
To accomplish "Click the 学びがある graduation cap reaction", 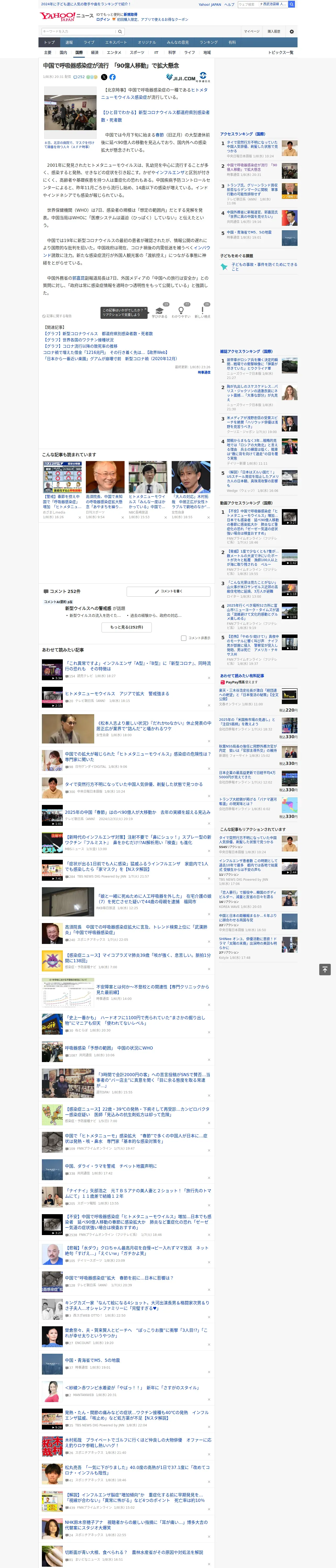I will click(160, 312).
